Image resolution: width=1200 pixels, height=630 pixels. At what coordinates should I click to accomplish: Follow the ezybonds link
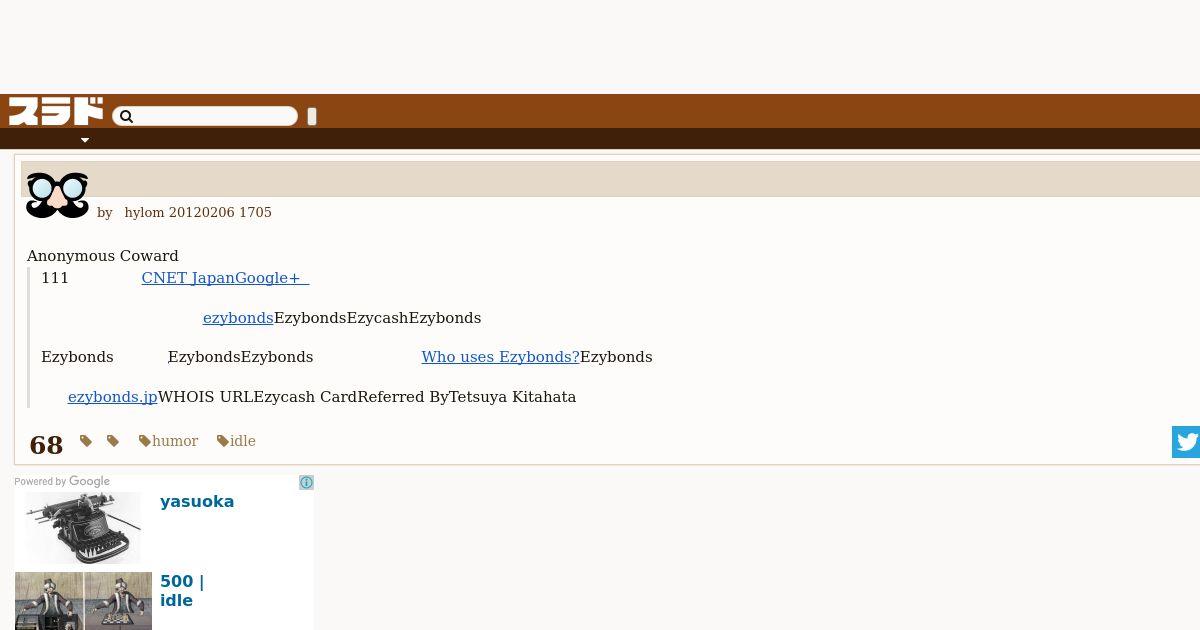238,318
